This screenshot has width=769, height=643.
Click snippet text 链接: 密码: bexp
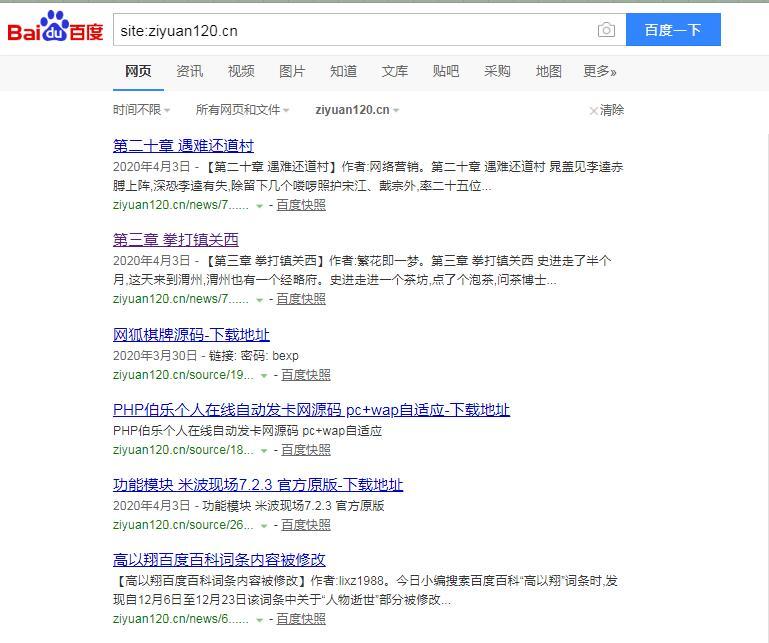pyautogui.click(x=254, y=356)
